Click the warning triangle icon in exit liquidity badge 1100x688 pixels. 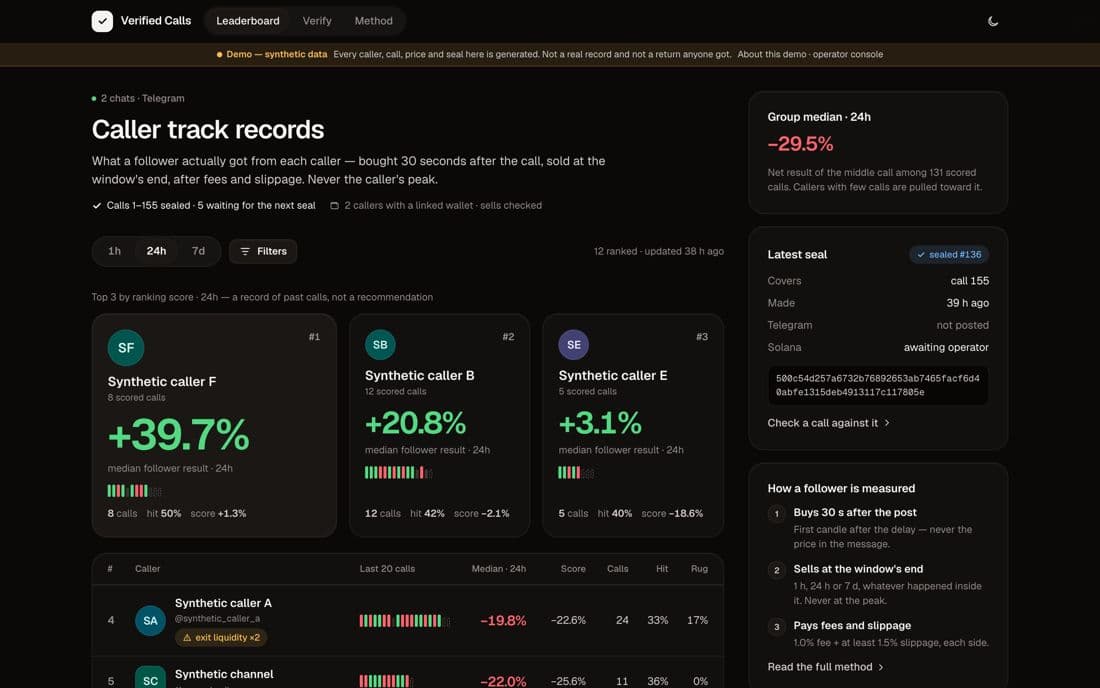(x=187, y=638)
